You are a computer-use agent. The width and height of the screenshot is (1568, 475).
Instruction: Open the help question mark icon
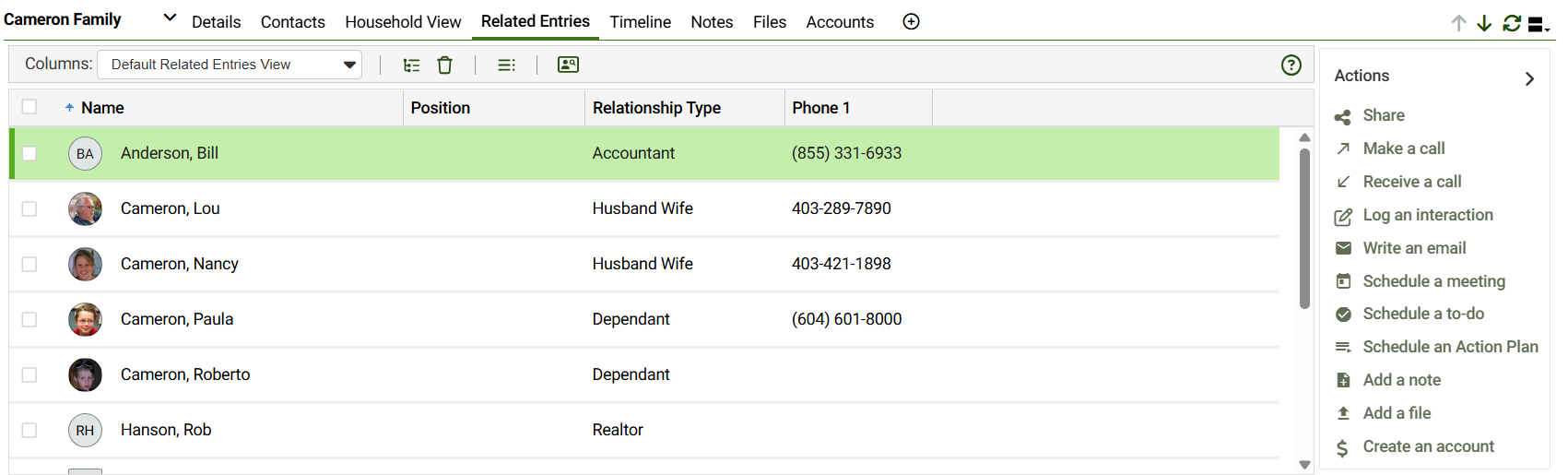1291,65
